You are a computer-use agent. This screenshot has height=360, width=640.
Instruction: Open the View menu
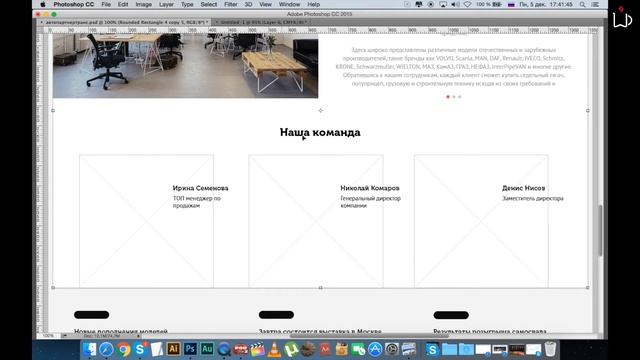tap(265, 4)
